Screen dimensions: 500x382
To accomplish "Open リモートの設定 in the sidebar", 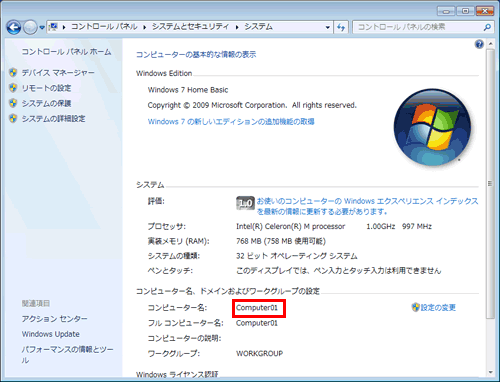I will (46, 88).
